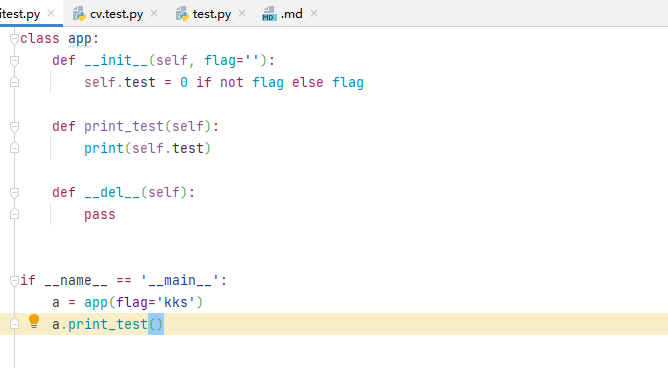Click the Markdown file icon on .md tab
This screenshot has height=368, width=668.
269,14
